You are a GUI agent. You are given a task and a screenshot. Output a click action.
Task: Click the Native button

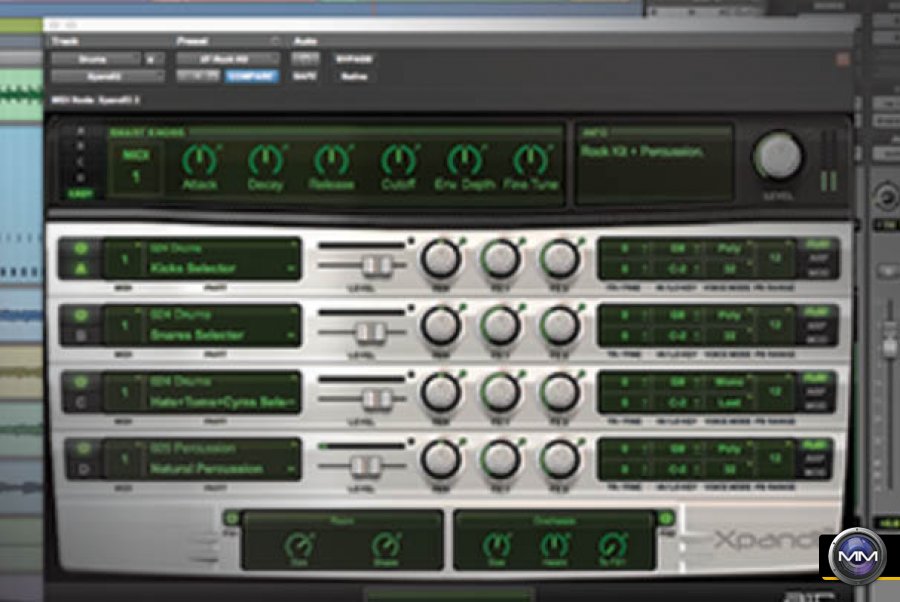[354, 76]
